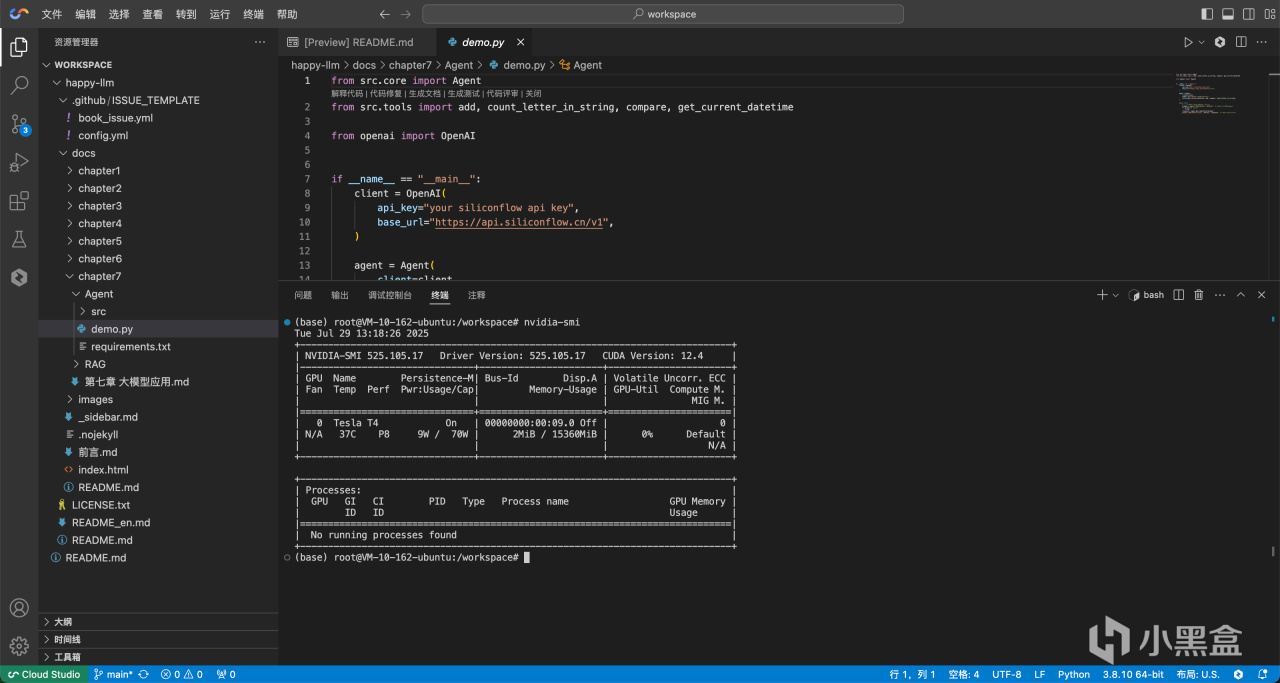Open the Search view in activity bar
Screen dimensions: 1280x683
point(18,85)
